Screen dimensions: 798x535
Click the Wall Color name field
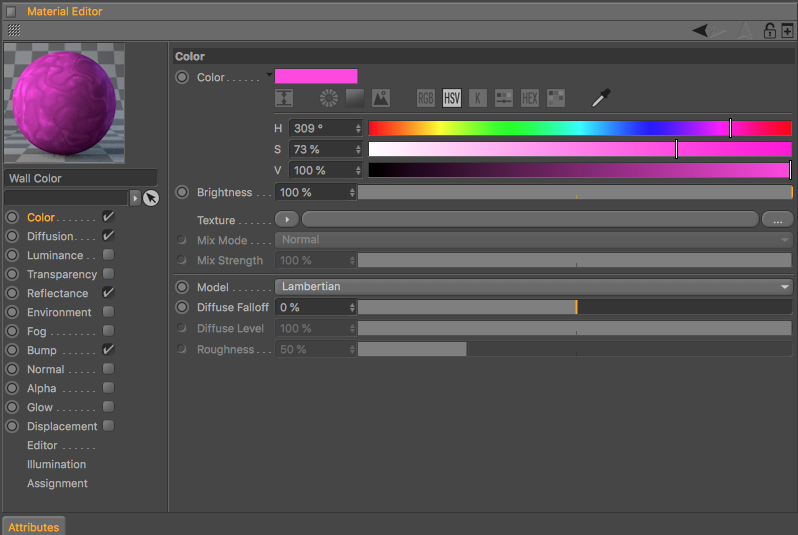[x=80, y=178]
